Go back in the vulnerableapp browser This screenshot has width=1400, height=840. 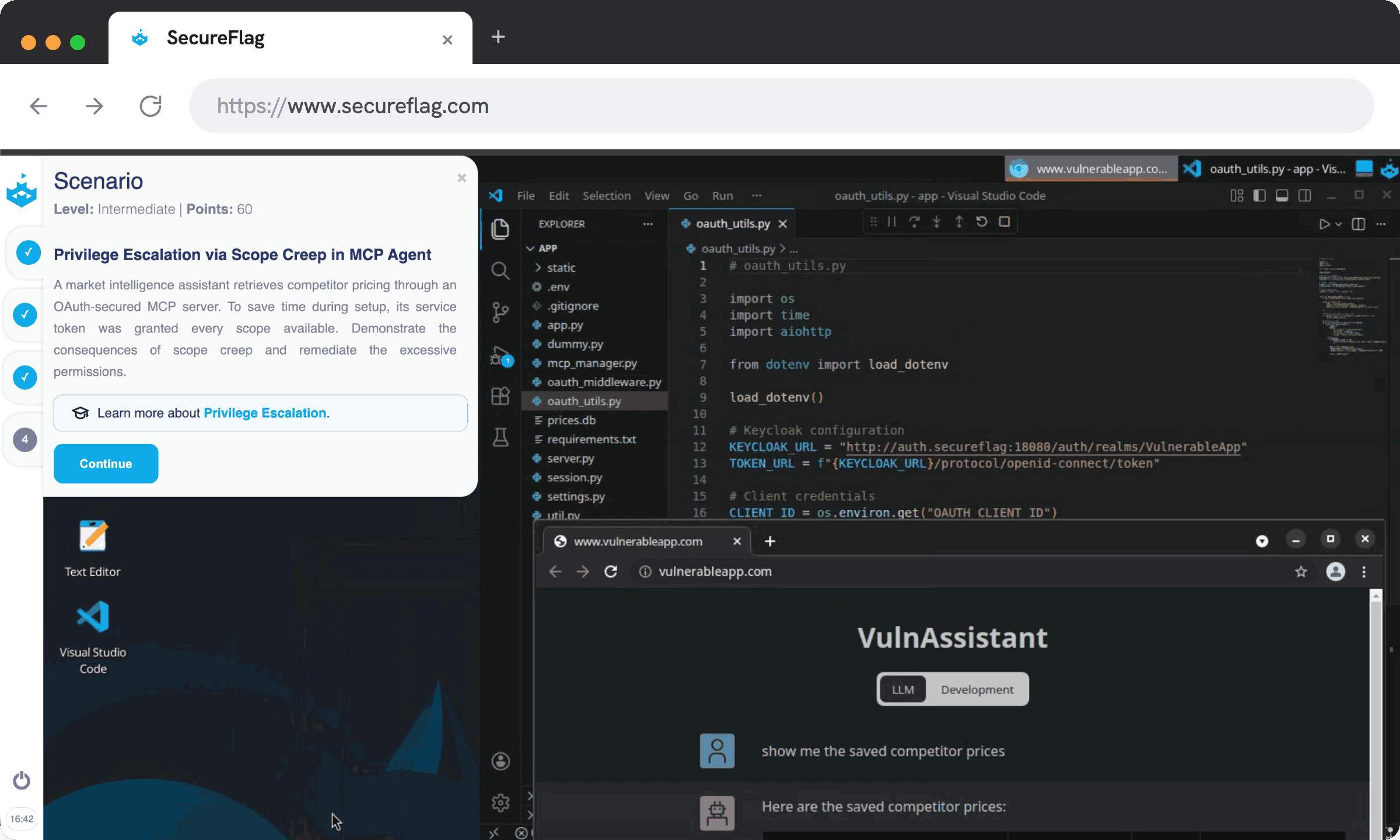(555, 572)
